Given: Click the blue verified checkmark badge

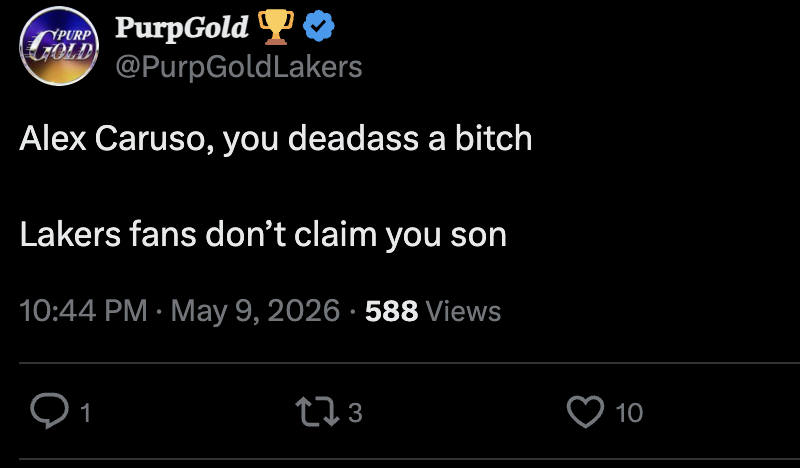Looking at the screenshot, I should [319, 26].
